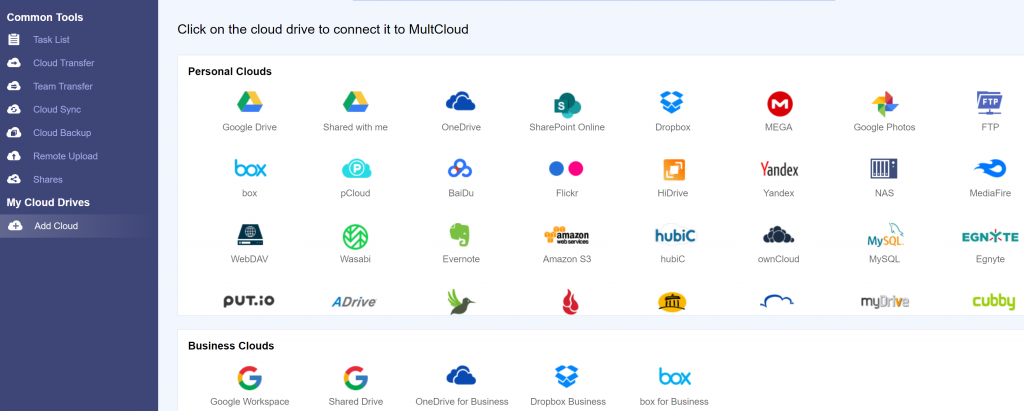
Task: Click the My Cloud Drives heading
Action: click(x=48, y=203)
